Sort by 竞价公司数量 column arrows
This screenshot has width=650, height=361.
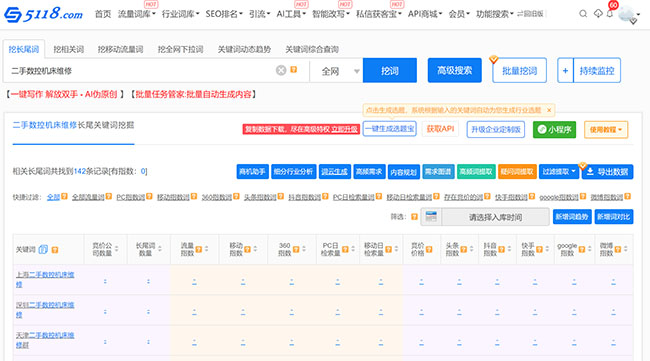[x=116, y=249]
